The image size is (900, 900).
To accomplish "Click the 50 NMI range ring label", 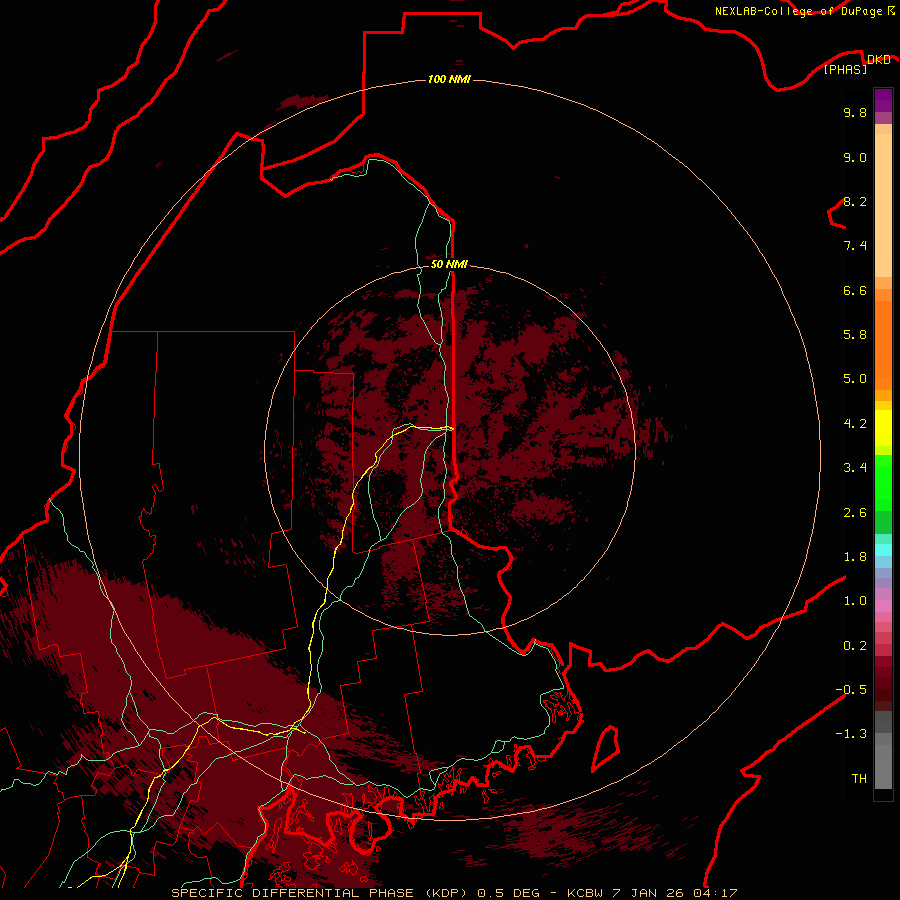I will coord(449,264).
